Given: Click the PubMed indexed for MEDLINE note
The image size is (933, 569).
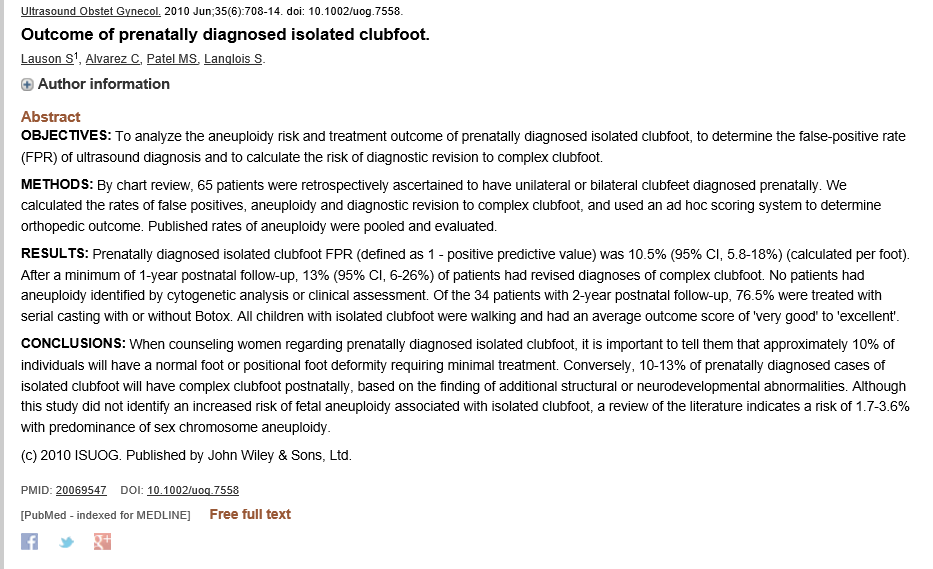Looking at the screenshot, I should (105, 515).
